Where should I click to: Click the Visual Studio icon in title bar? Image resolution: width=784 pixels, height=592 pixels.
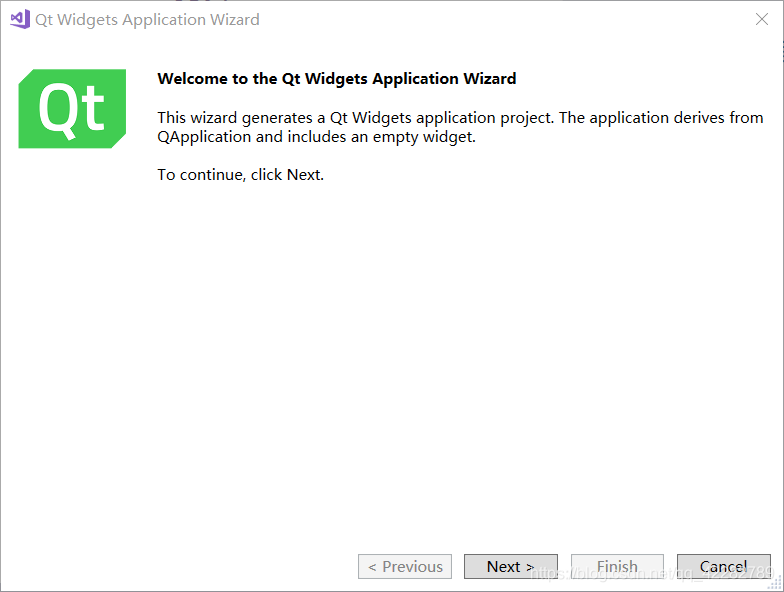pos(20,20)
